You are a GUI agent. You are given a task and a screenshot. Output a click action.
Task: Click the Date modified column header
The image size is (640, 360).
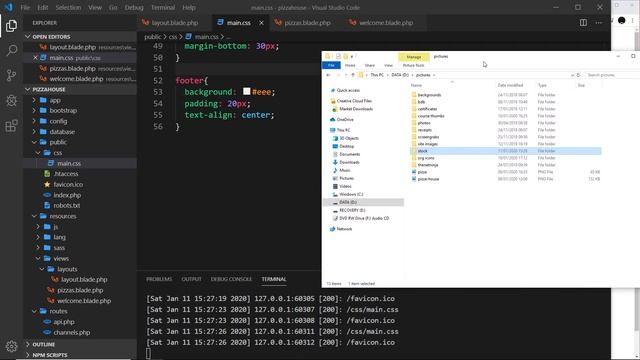[x=510, y=85]
